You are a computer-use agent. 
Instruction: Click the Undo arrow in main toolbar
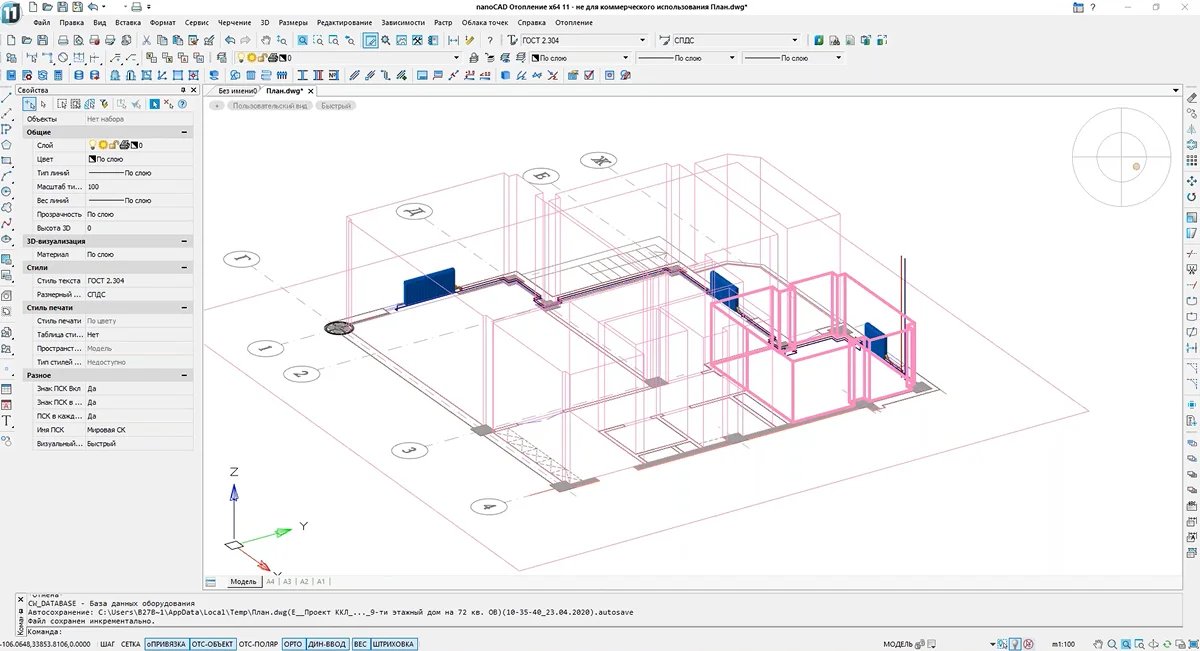tap(229, 40)
